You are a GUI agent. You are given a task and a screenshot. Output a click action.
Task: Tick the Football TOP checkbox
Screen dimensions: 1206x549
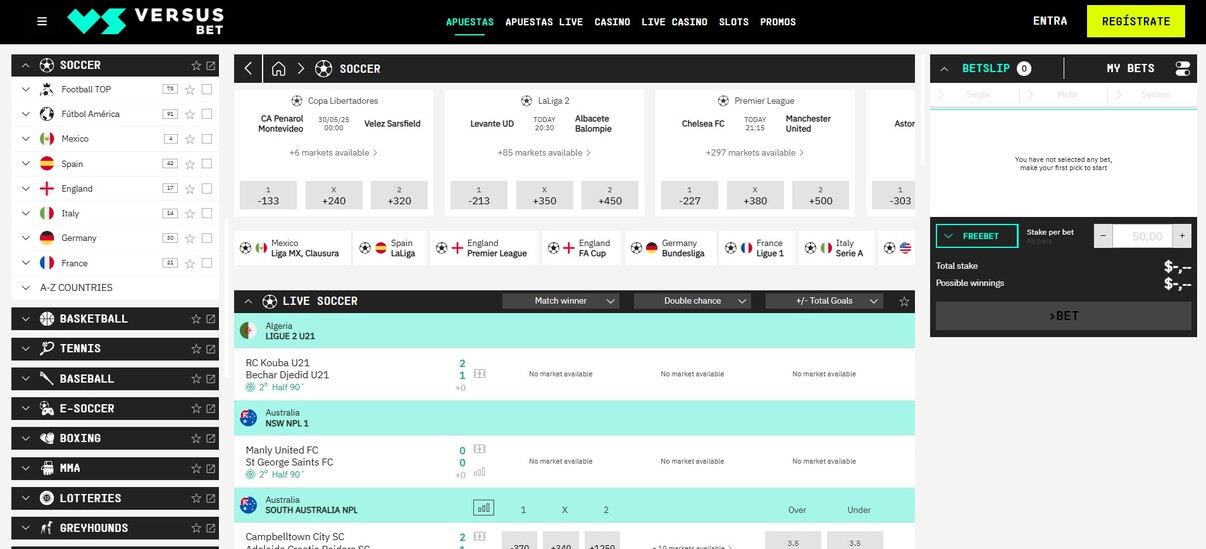(x=207, y=89)
